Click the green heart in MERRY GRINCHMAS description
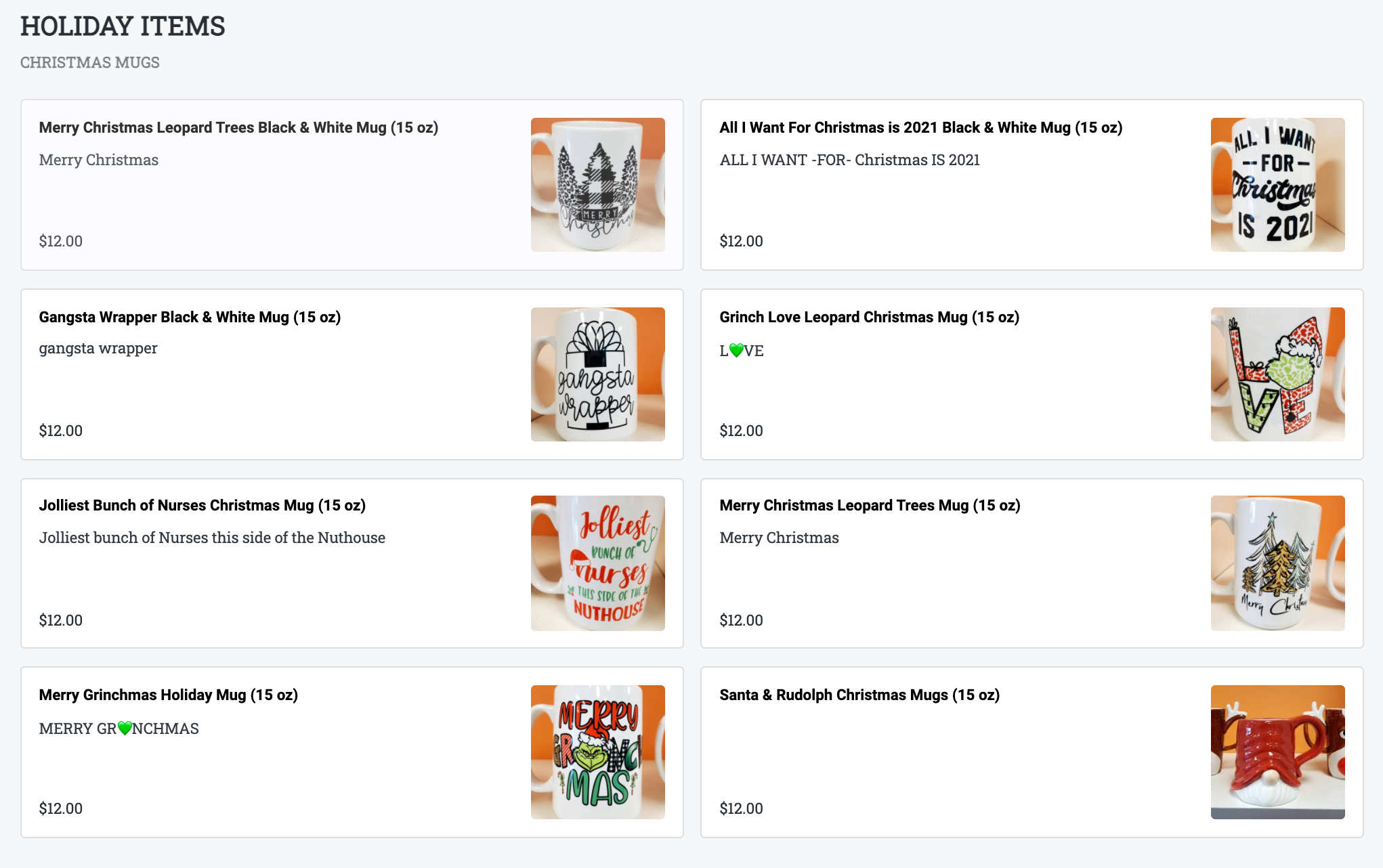 (x=125, y=729)
